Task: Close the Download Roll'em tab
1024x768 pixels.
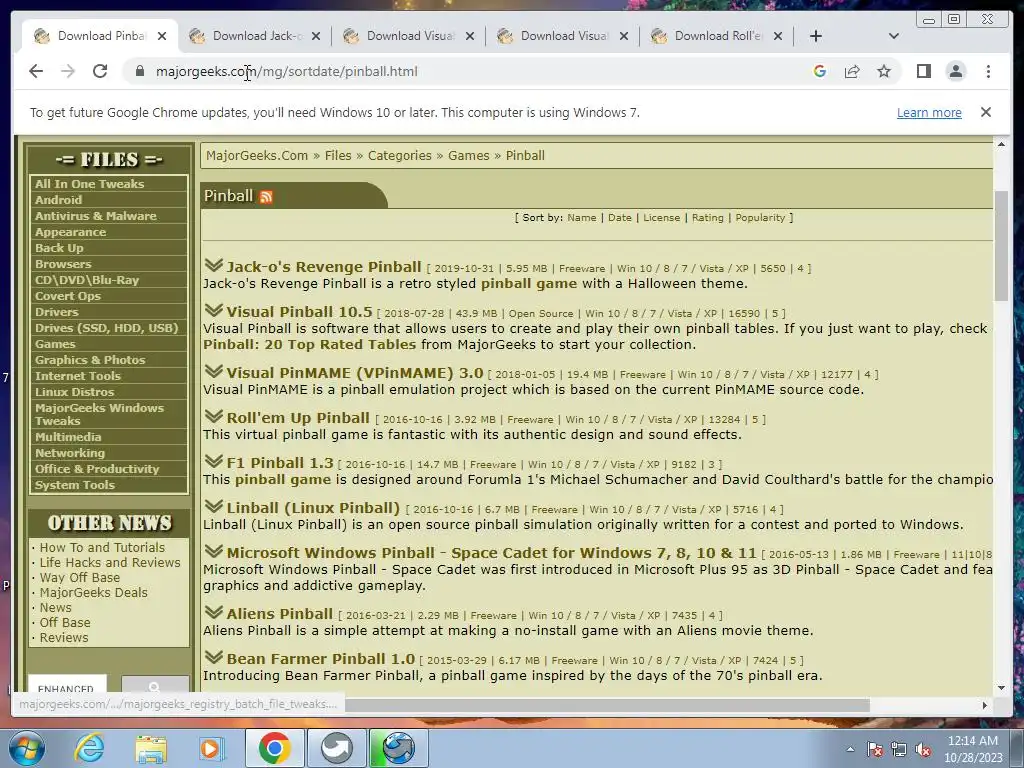Action: tap(778, 36)
